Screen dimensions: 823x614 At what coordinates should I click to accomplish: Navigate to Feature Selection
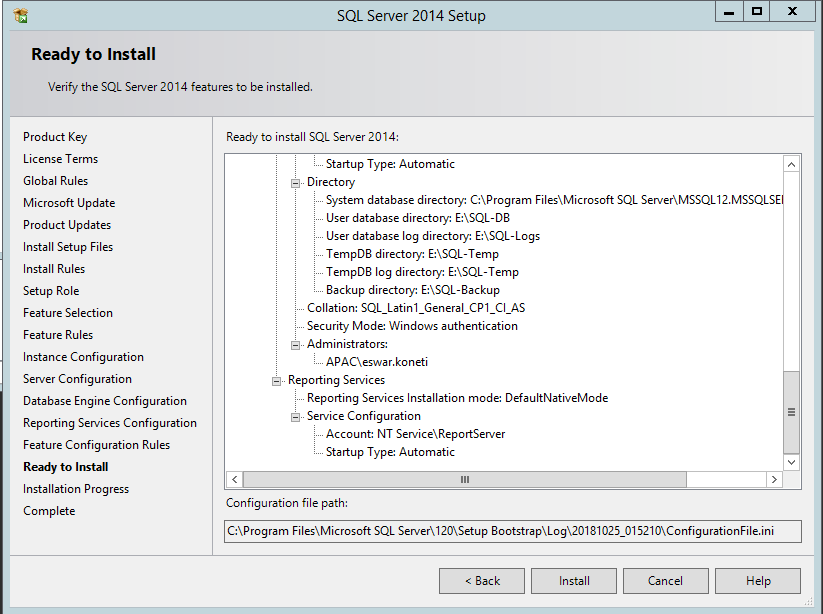(67, 312)
